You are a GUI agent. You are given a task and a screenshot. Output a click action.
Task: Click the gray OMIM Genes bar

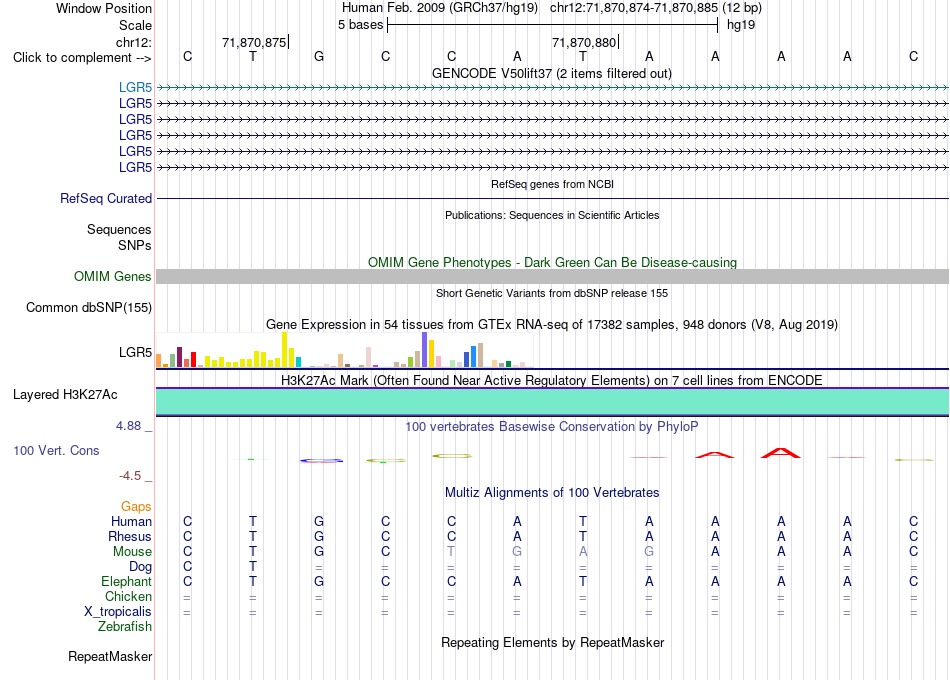[x=552, y=276]
